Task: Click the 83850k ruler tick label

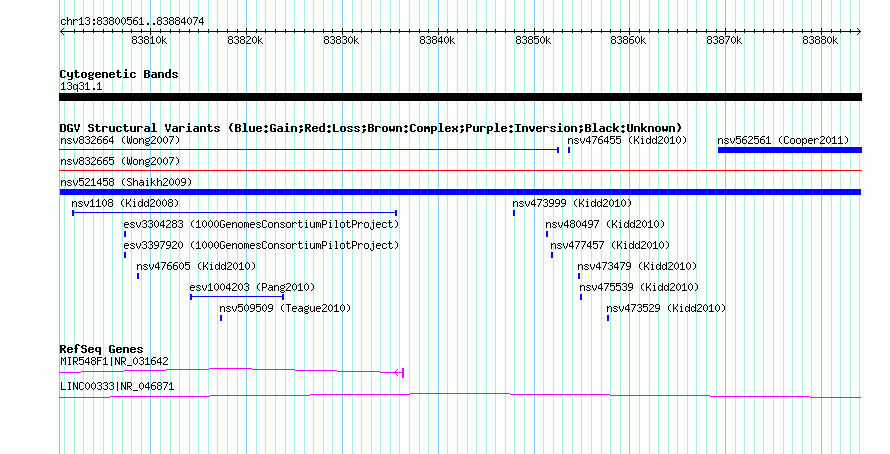Action: [533, 40]
